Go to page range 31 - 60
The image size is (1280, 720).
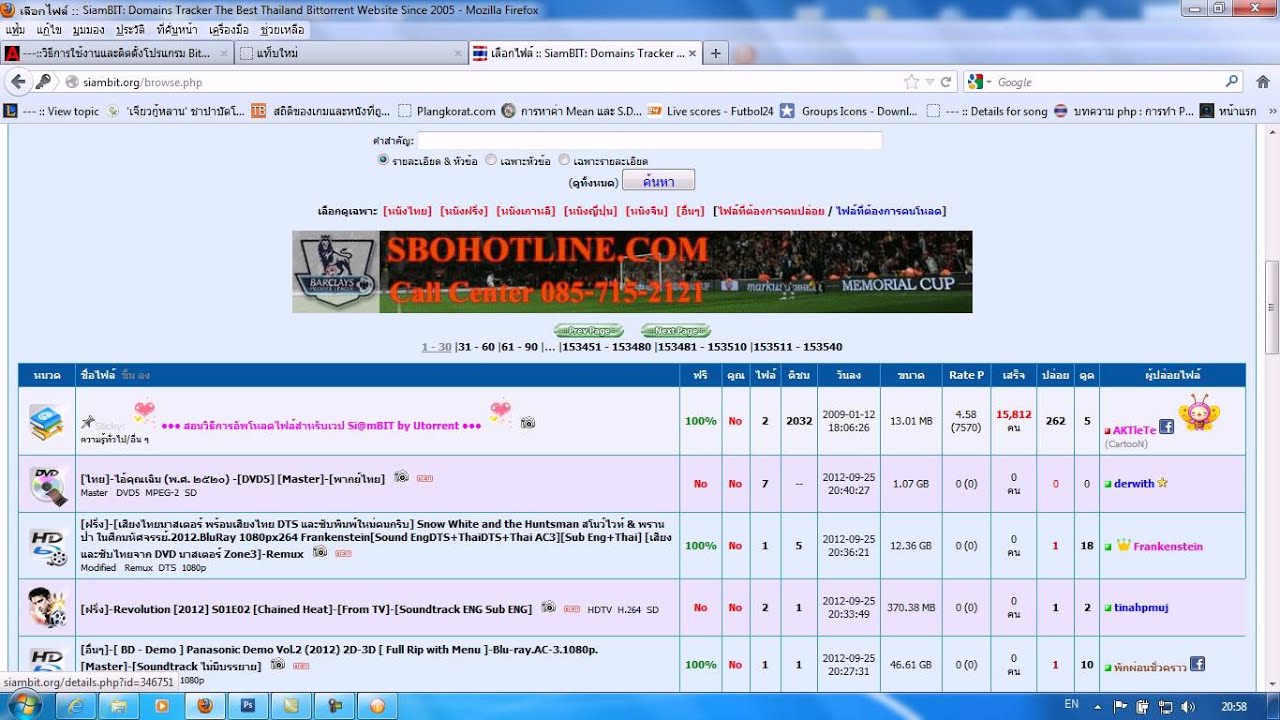click(x=476, y=347)
